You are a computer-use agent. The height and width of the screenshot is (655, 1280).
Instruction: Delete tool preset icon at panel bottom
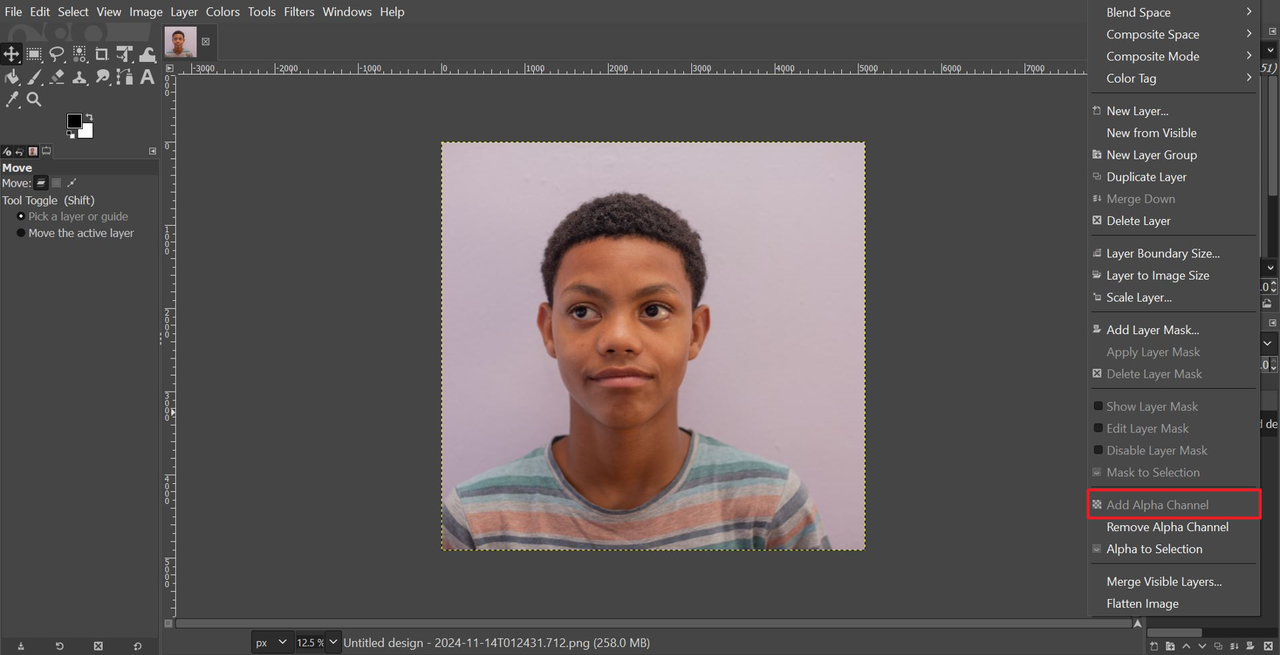point(98,646)
